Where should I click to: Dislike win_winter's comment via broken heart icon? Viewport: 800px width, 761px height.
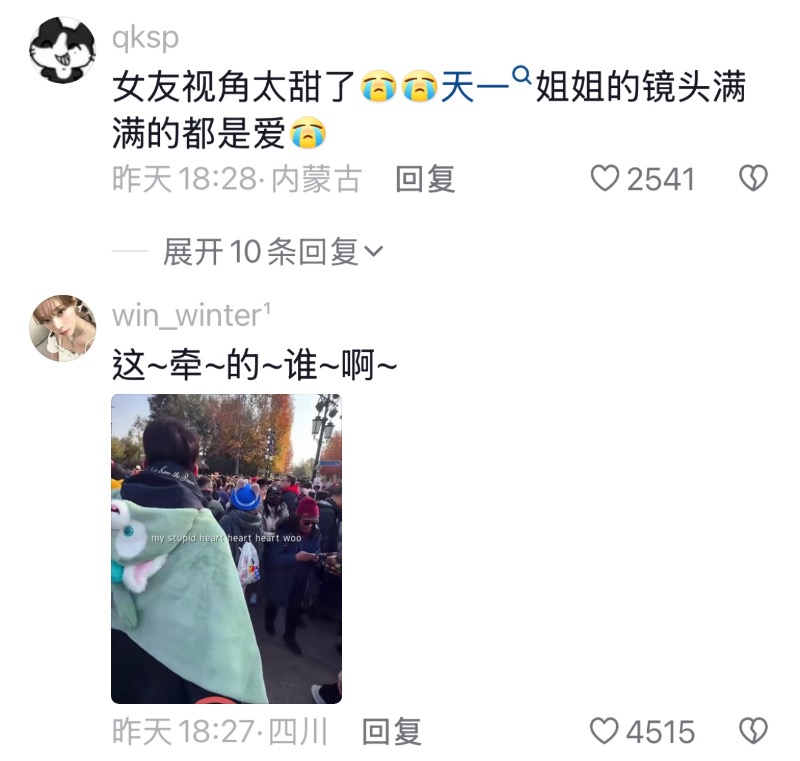(753, 731)
